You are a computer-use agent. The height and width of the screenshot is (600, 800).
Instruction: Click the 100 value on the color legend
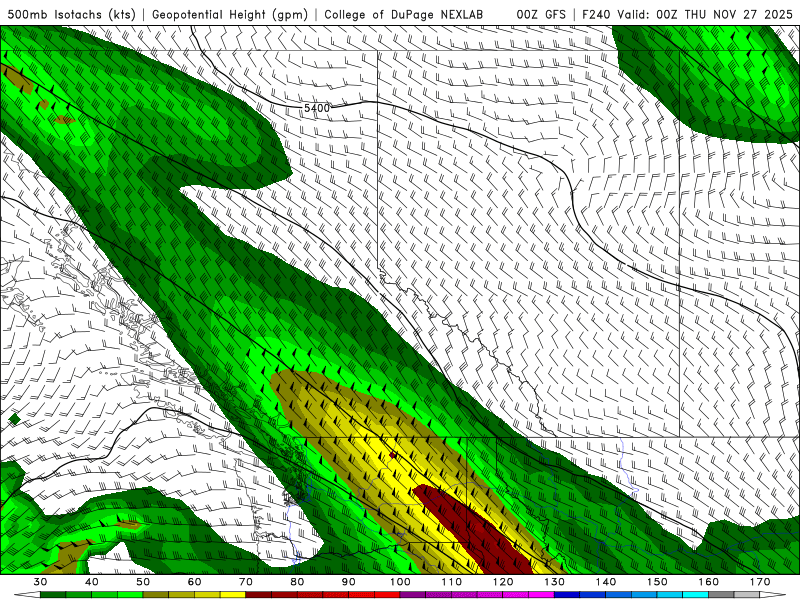tap(400, 582)
